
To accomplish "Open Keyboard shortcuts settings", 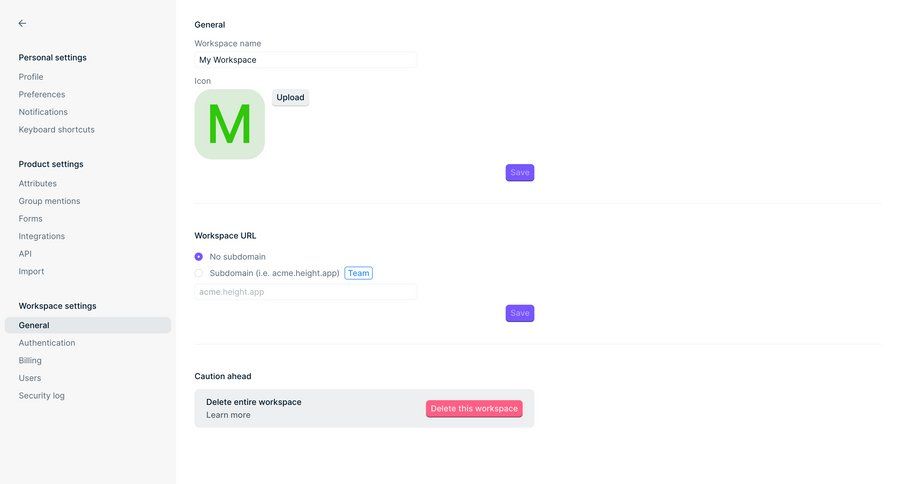I will coord(56,130).
